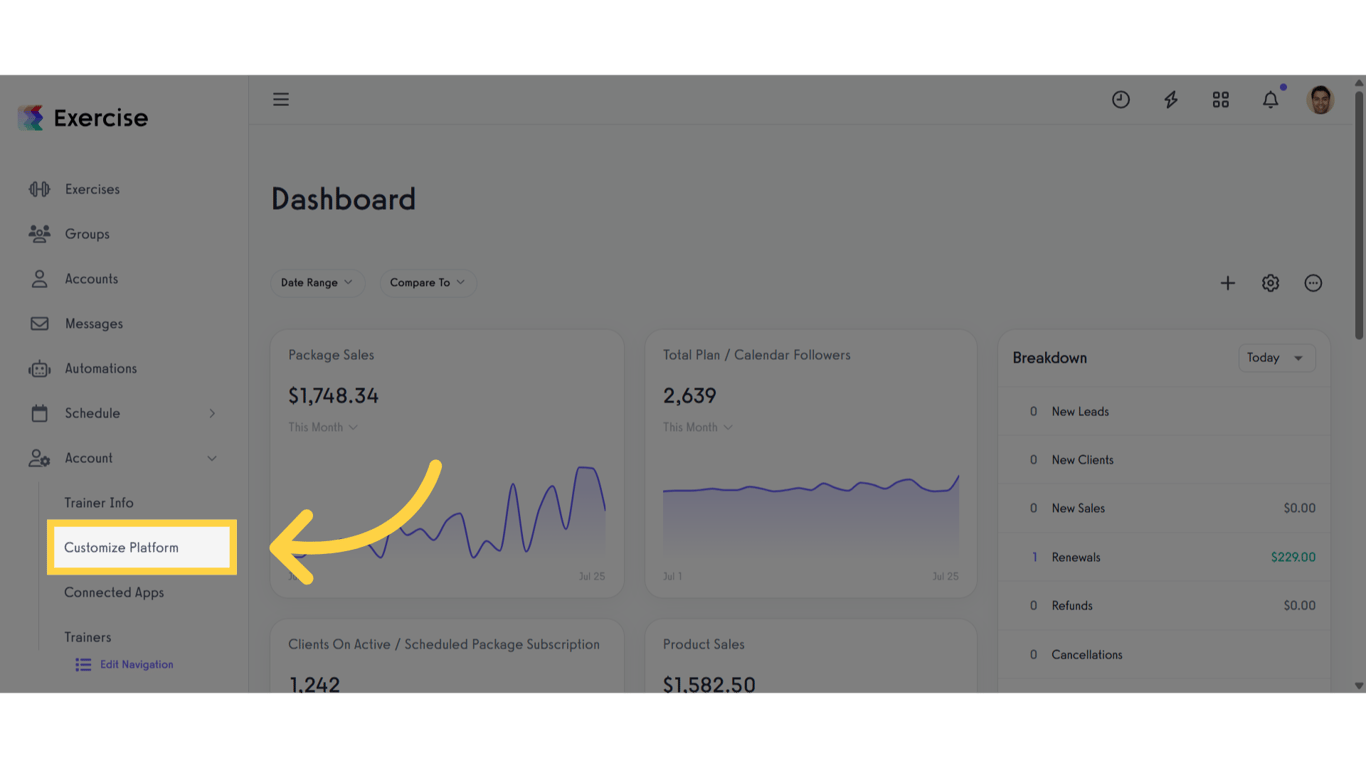Select Customize Platform in the sidebar

121,547
